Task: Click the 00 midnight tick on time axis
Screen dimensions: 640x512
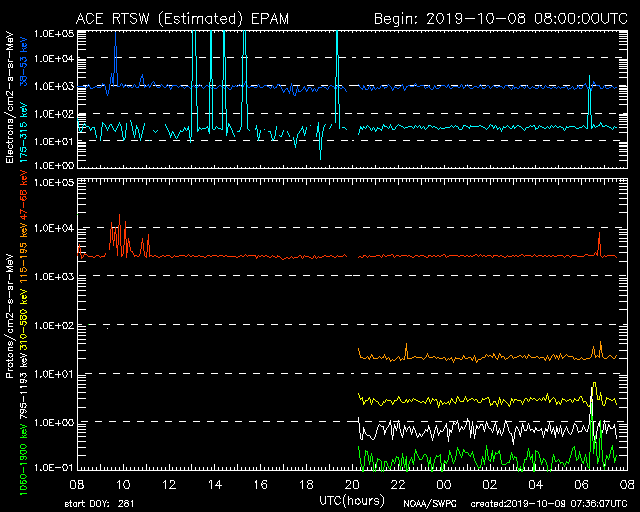Action: click(444, 482)
